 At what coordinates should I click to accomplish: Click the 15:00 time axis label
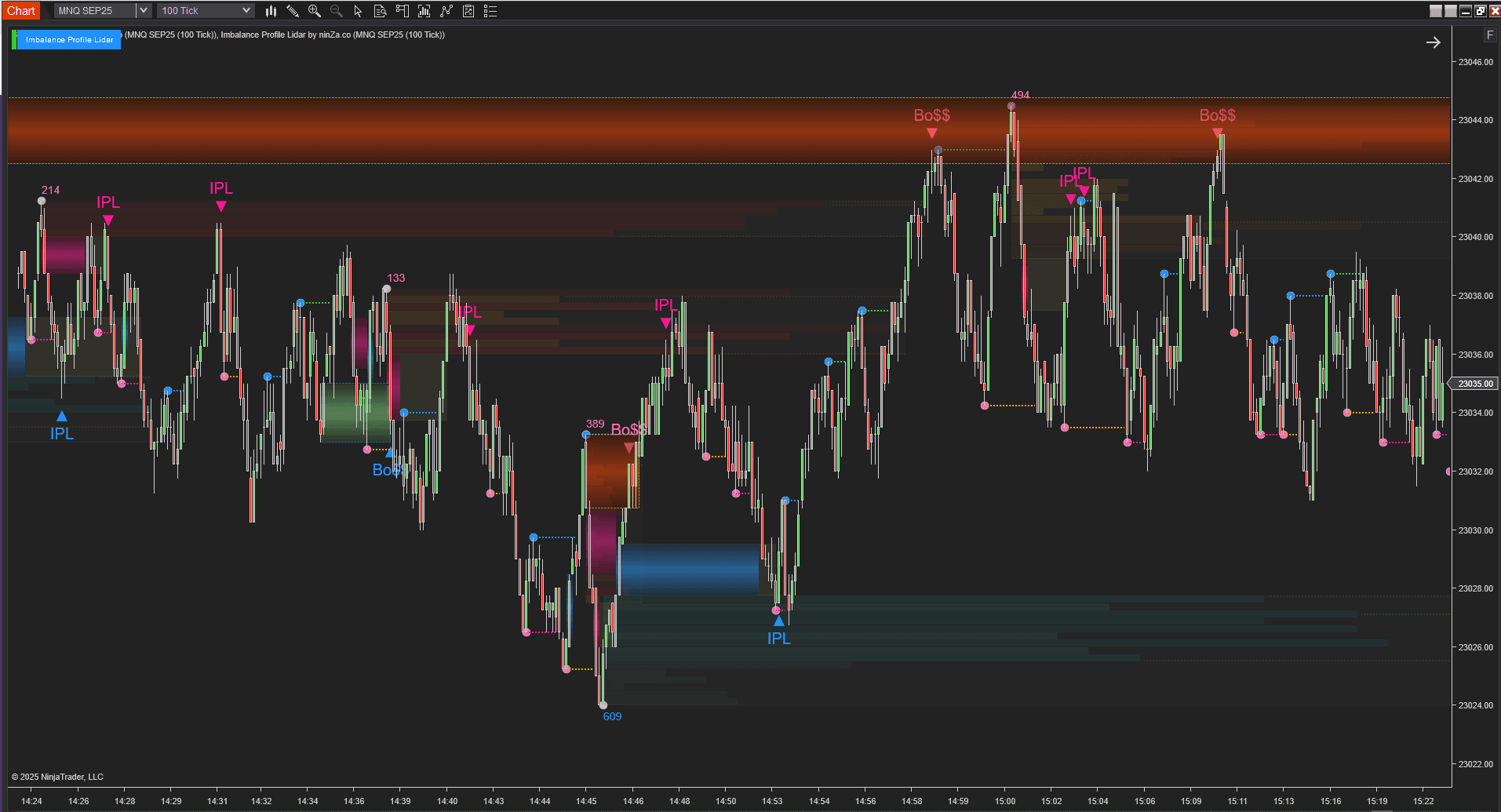(1005, 801)
